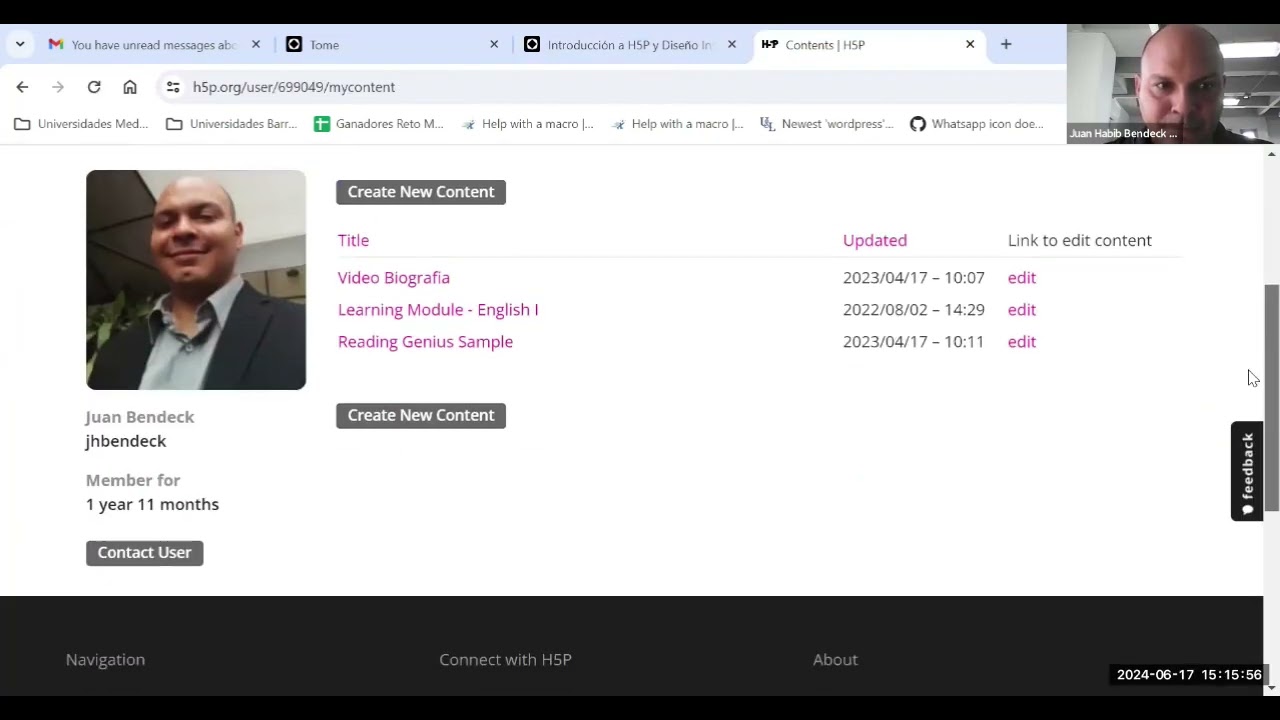
Task: Reload the current page
Action: tap(94, 87)
